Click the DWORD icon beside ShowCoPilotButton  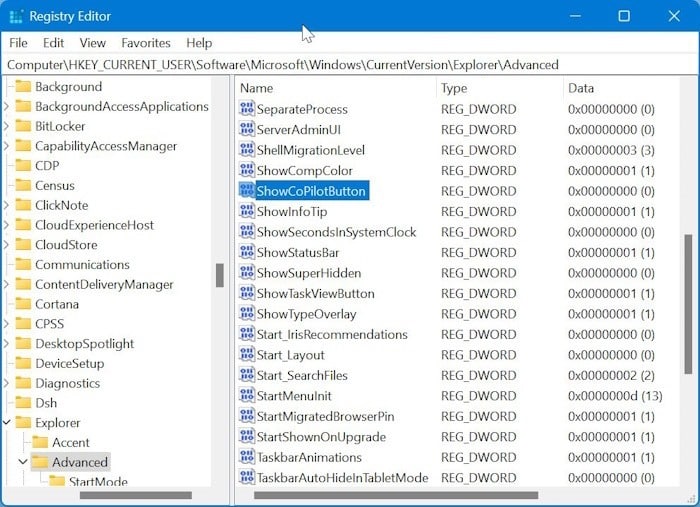tap(247, 191)
